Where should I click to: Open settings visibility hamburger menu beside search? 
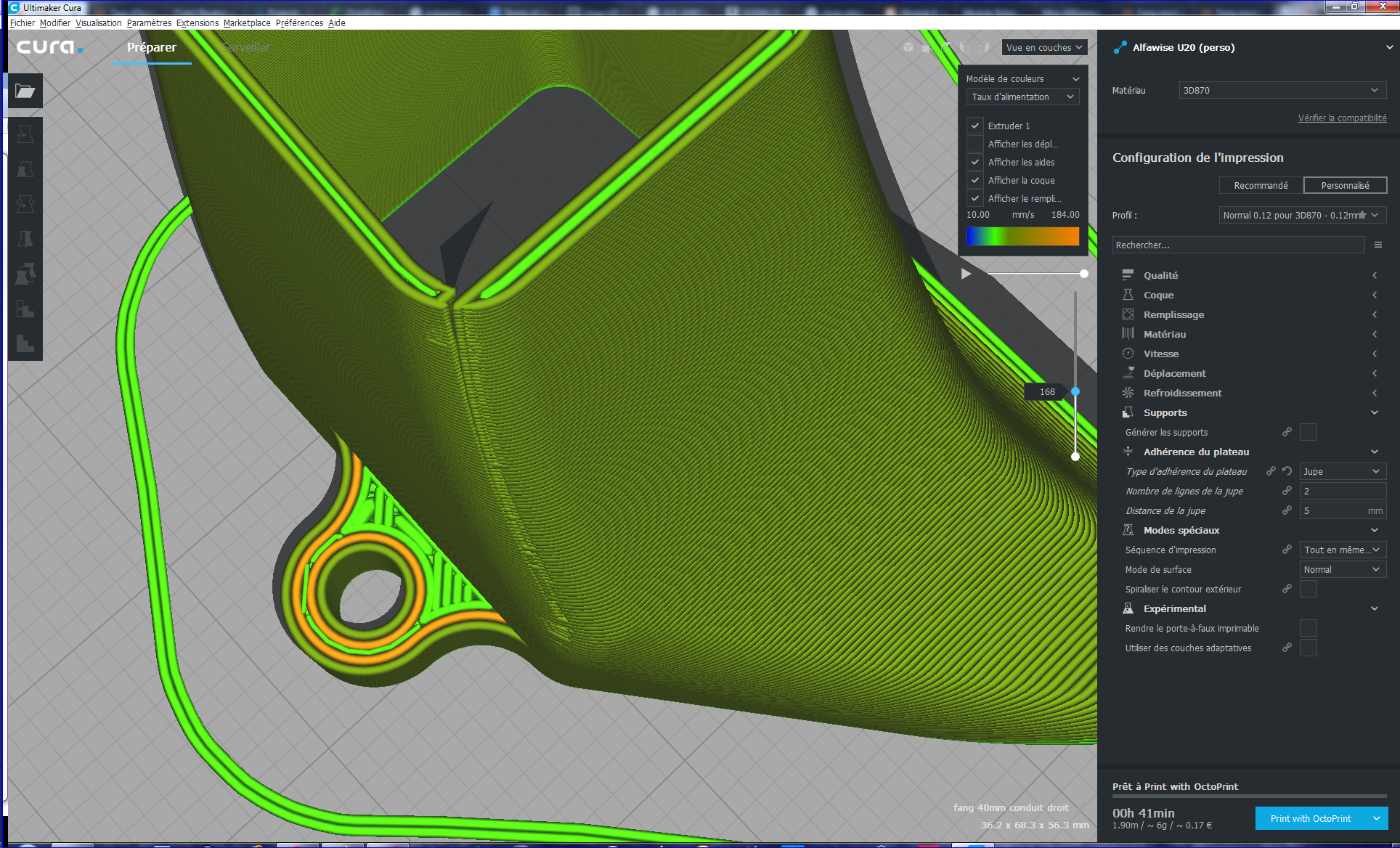pyautogui.click(x=1377, y=245)
